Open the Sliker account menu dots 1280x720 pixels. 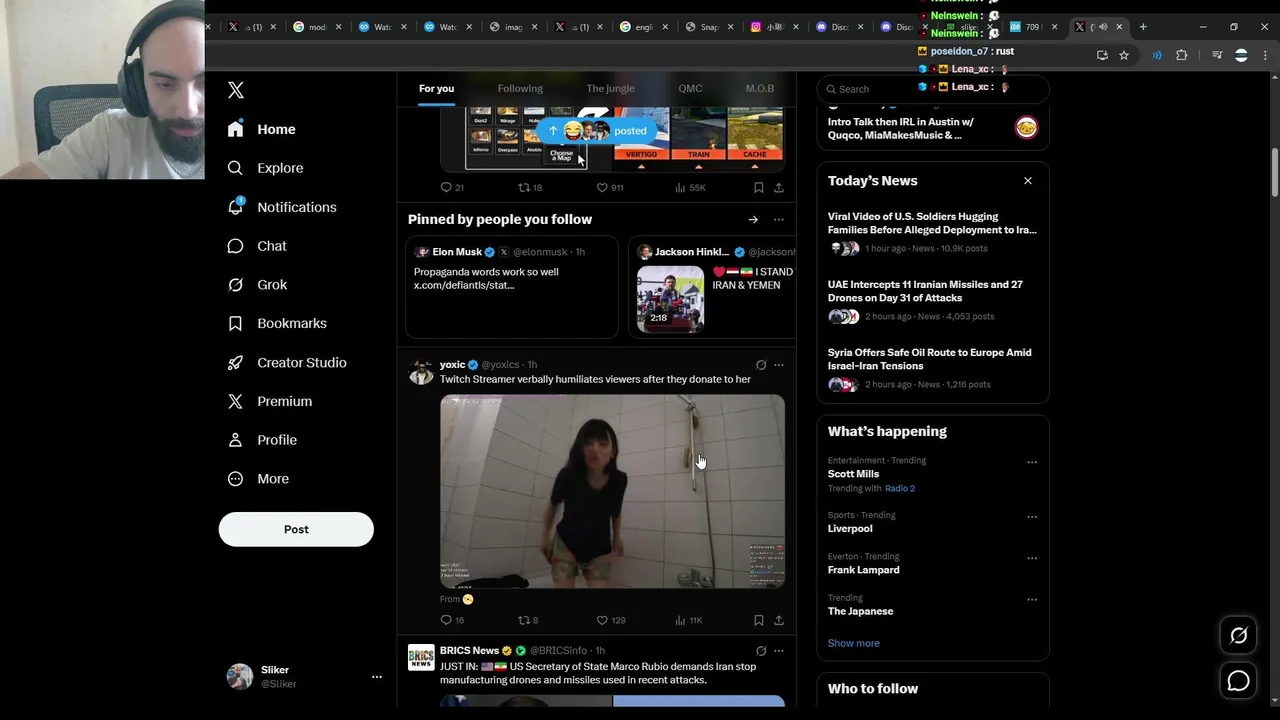point(377,677)
